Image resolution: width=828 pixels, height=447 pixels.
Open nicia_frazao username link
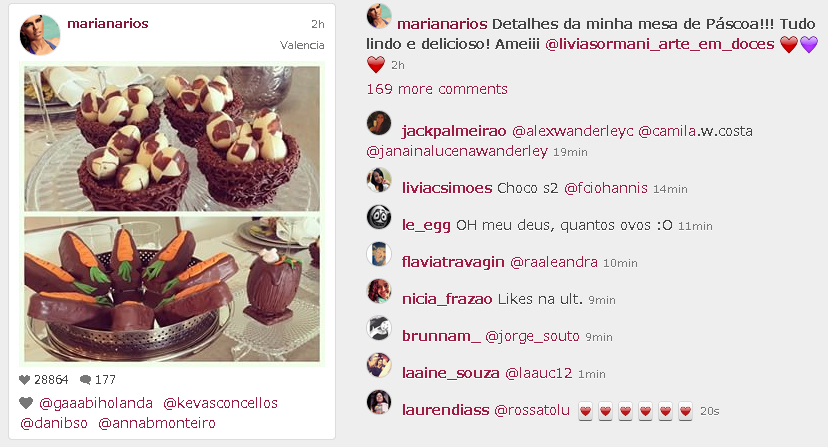coord(447,299)
